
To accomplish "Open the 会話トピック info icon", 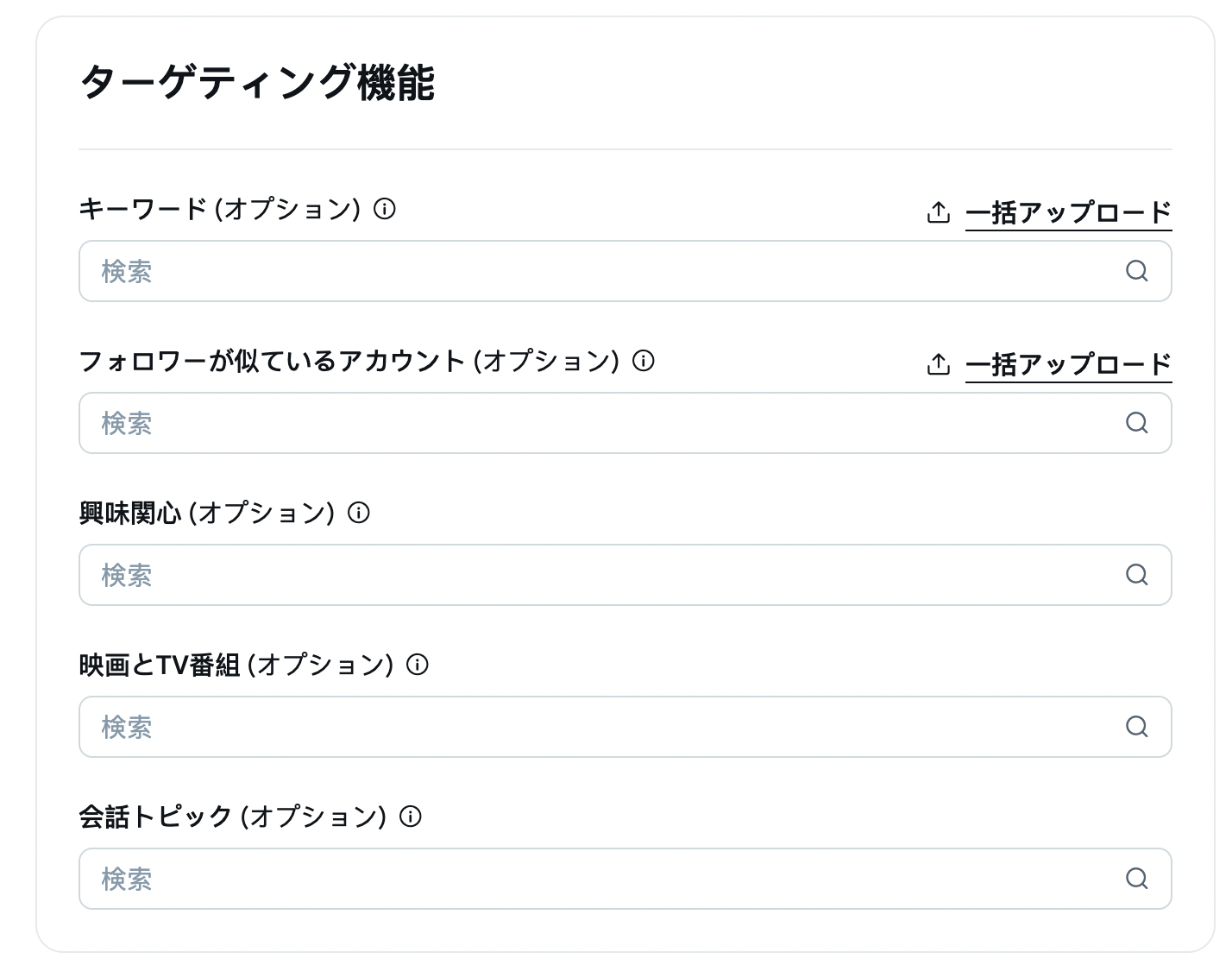I will (x=411, y=817).
